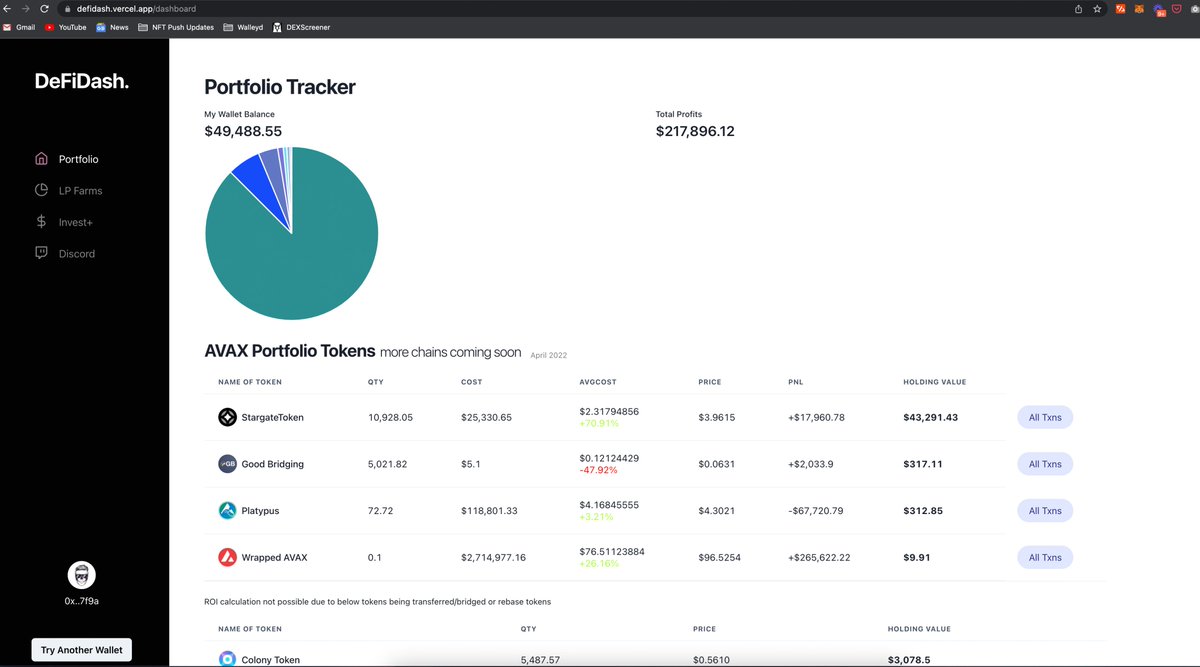This screenshot has width=1200, height=667.
Task: Open Discord link in sidebar
Action: point(77,254)
